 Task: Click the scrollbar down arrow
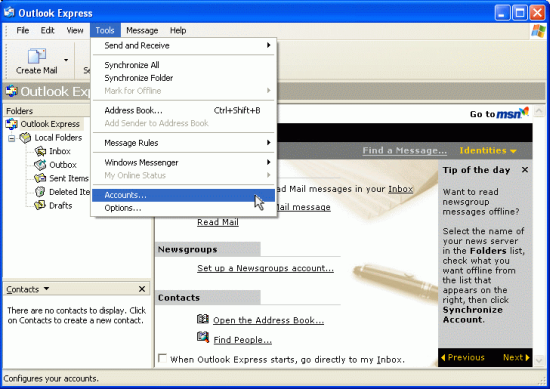[x=539, y=361]
